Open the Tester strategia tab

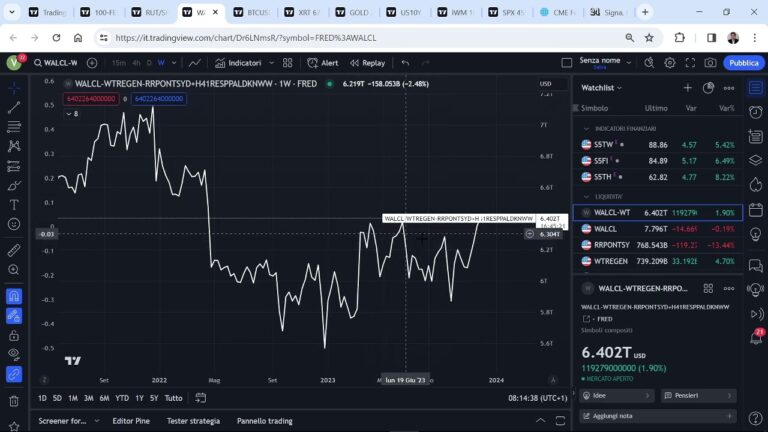(x=193, y=421)
